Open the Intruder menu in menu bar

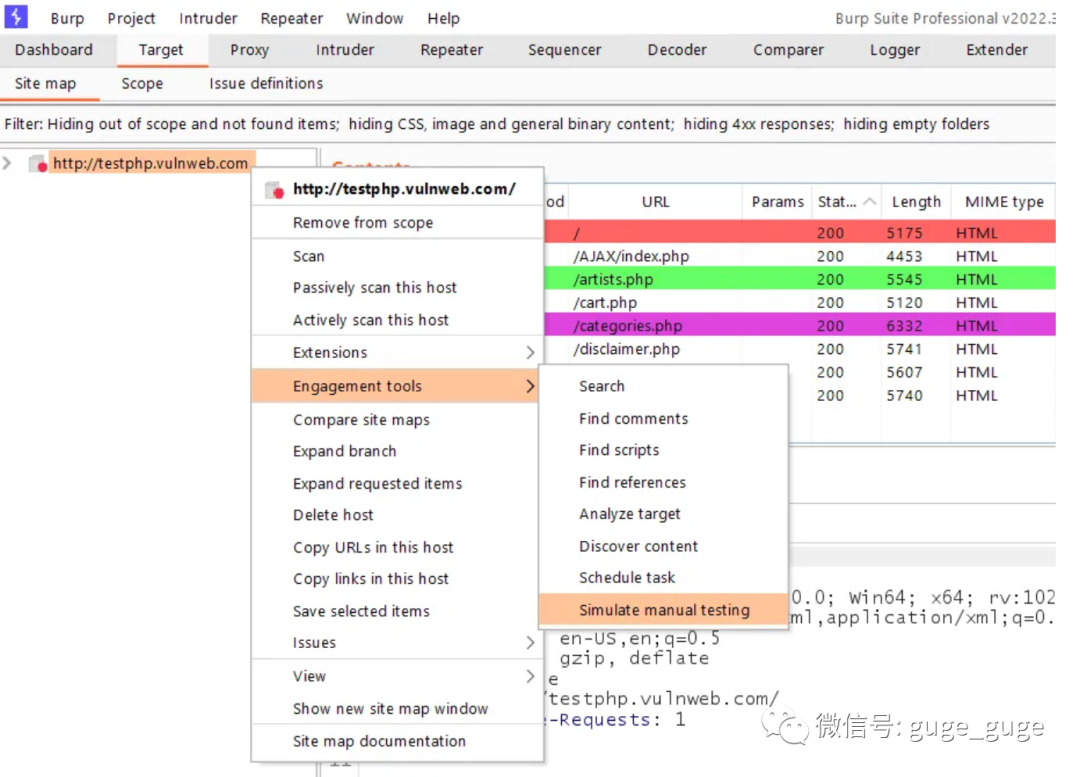208,19
